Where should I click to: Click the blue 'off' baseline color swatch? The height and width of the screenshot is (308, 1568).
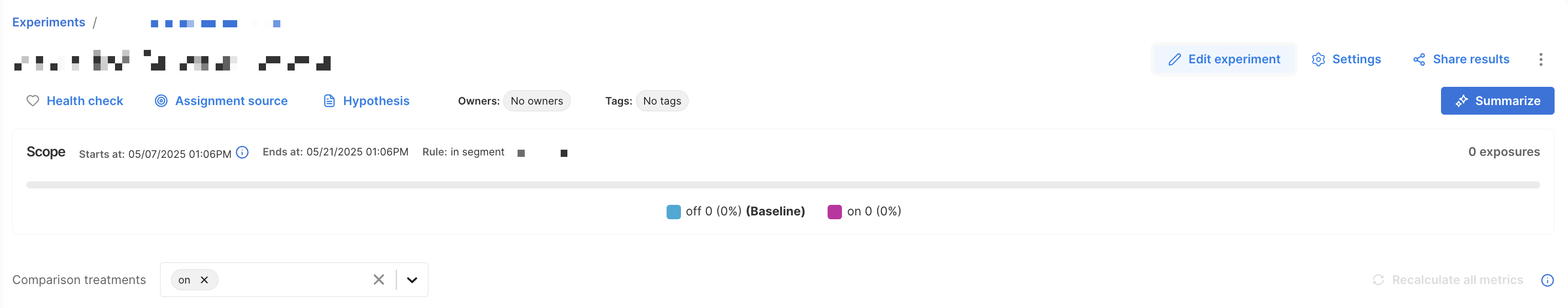point(673,212)
